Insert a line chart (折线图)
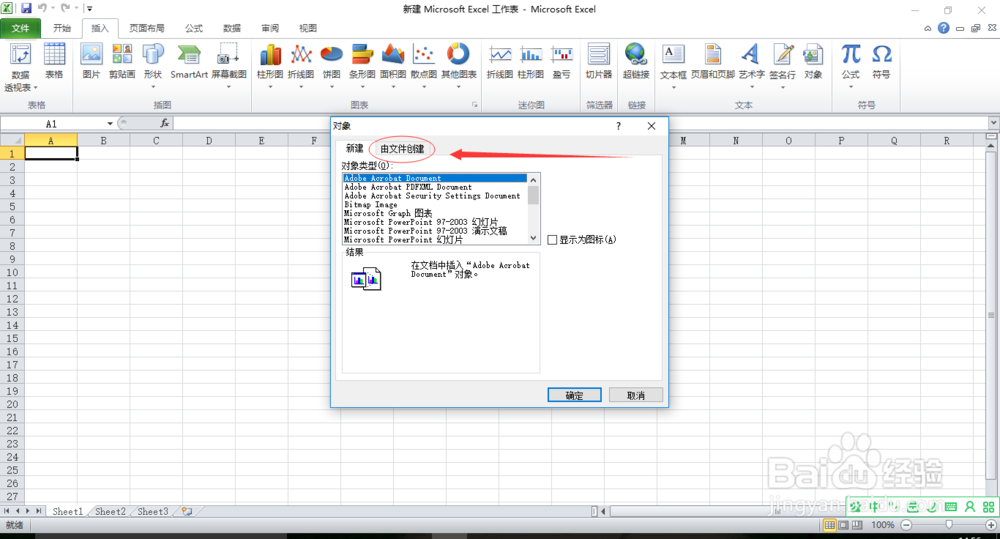This screenshot has width=1000, height=539. 301,64
